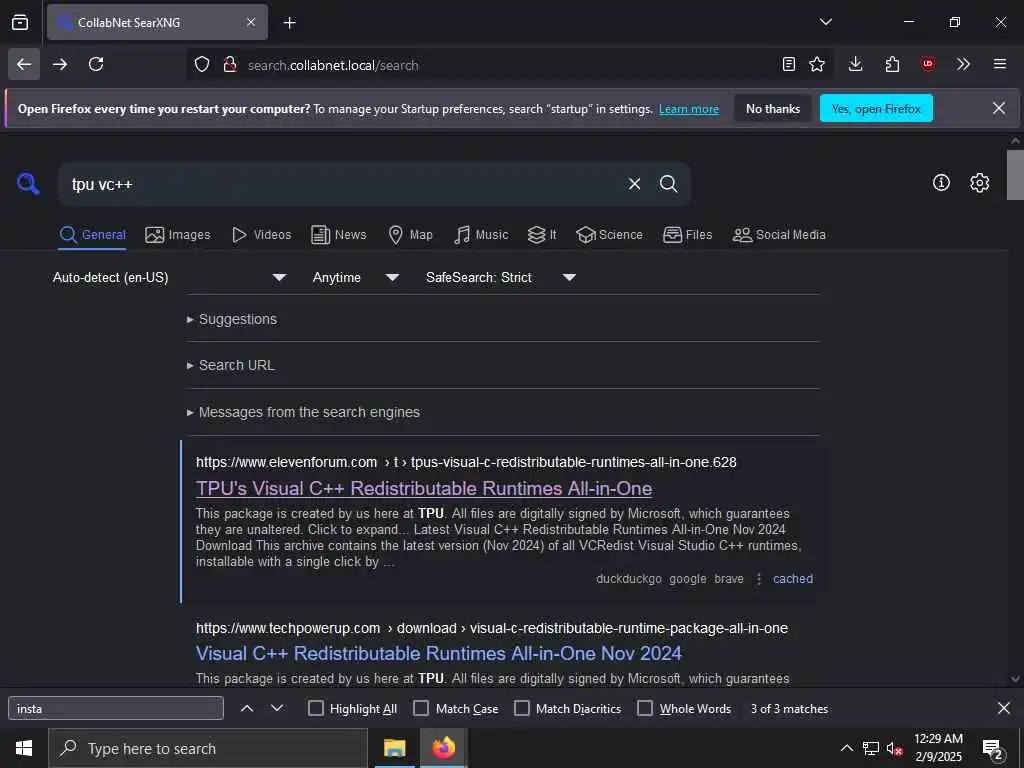Open the Auto-detect language dropdown
The height and width of the screenshot is (768, 1024).
(169, 278)
